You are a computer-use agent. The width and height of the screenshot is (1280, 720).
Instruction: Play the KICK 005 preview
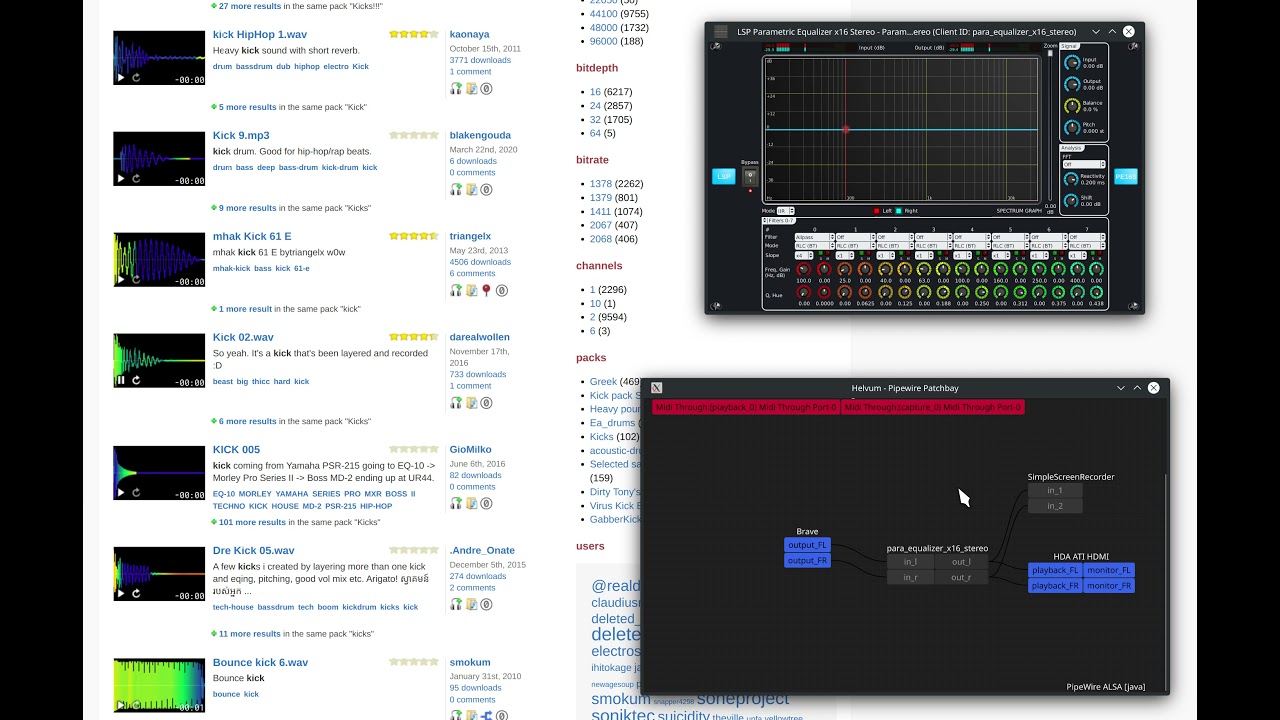(121, 492)
